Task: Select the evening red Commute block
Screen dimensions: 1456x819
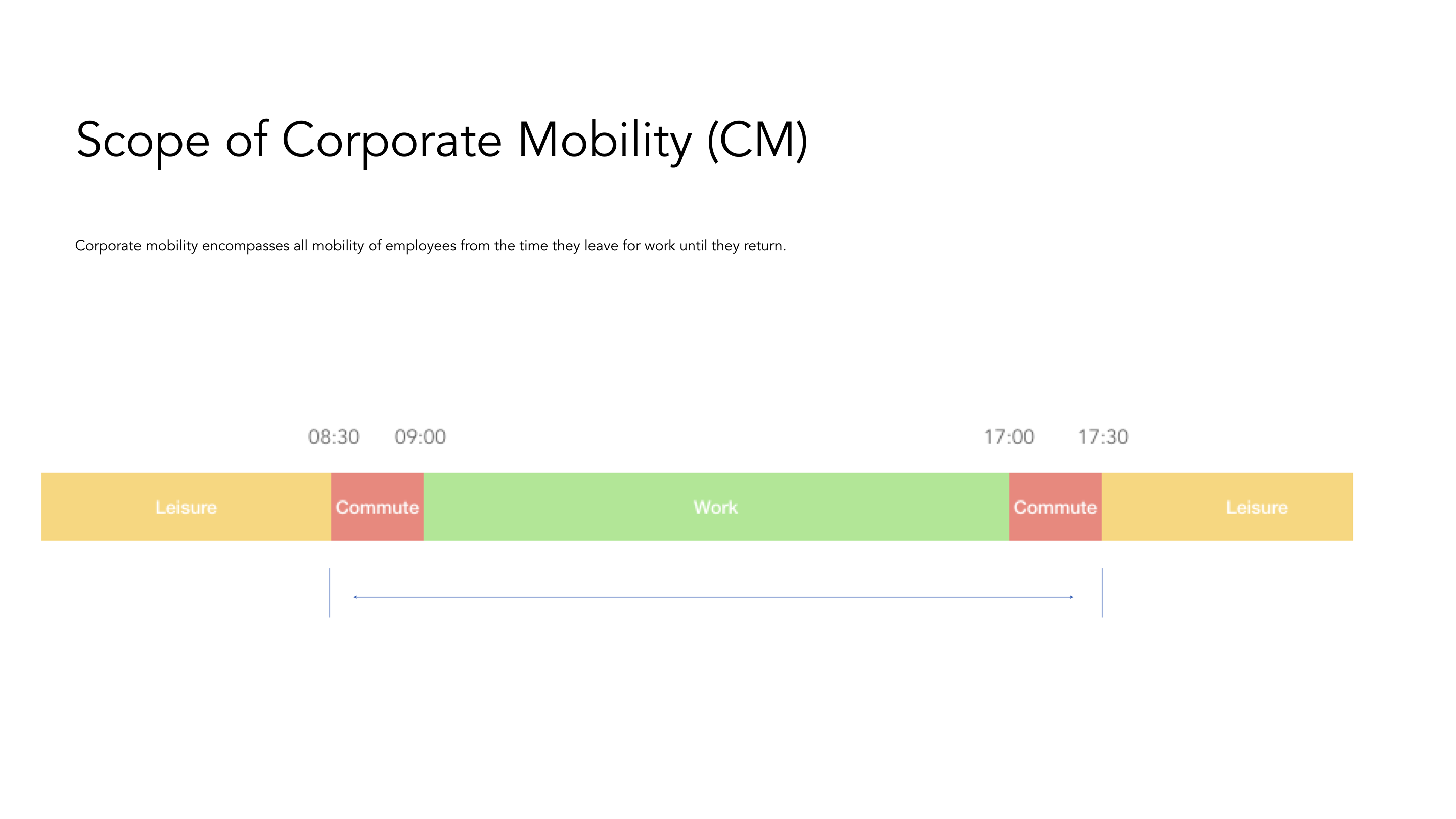Action: [1055, 507]
